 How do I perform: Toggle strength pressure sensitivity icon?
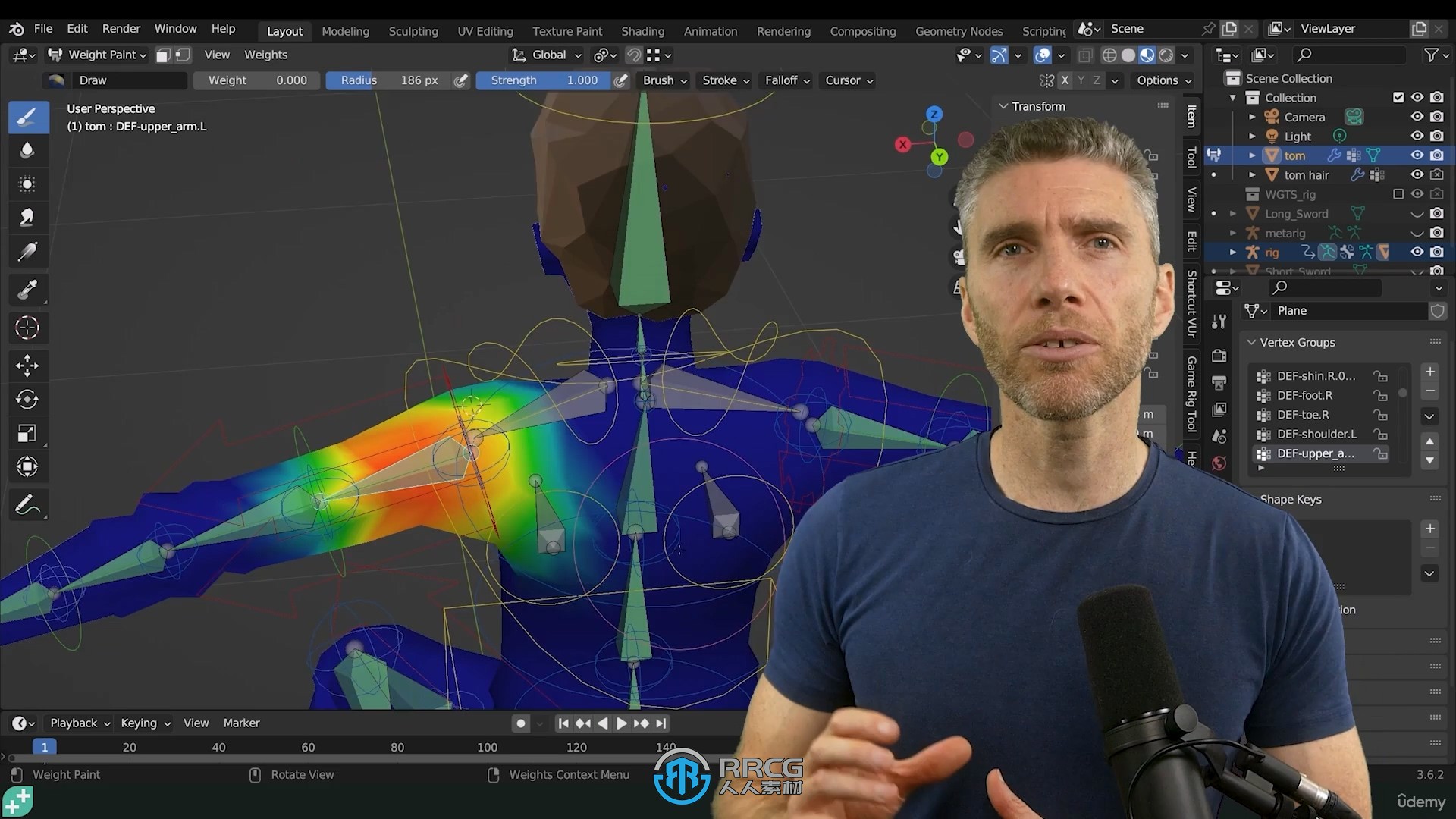tap(620, 80)
